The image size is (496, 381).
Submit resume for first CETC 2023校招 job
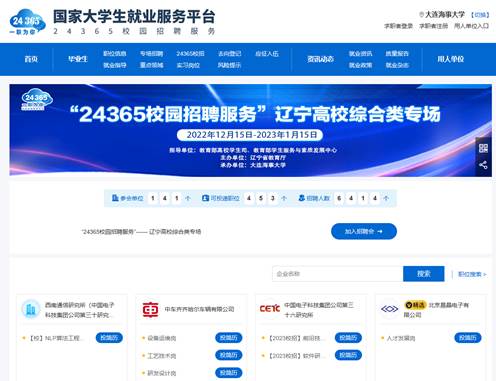click(348, 338)
